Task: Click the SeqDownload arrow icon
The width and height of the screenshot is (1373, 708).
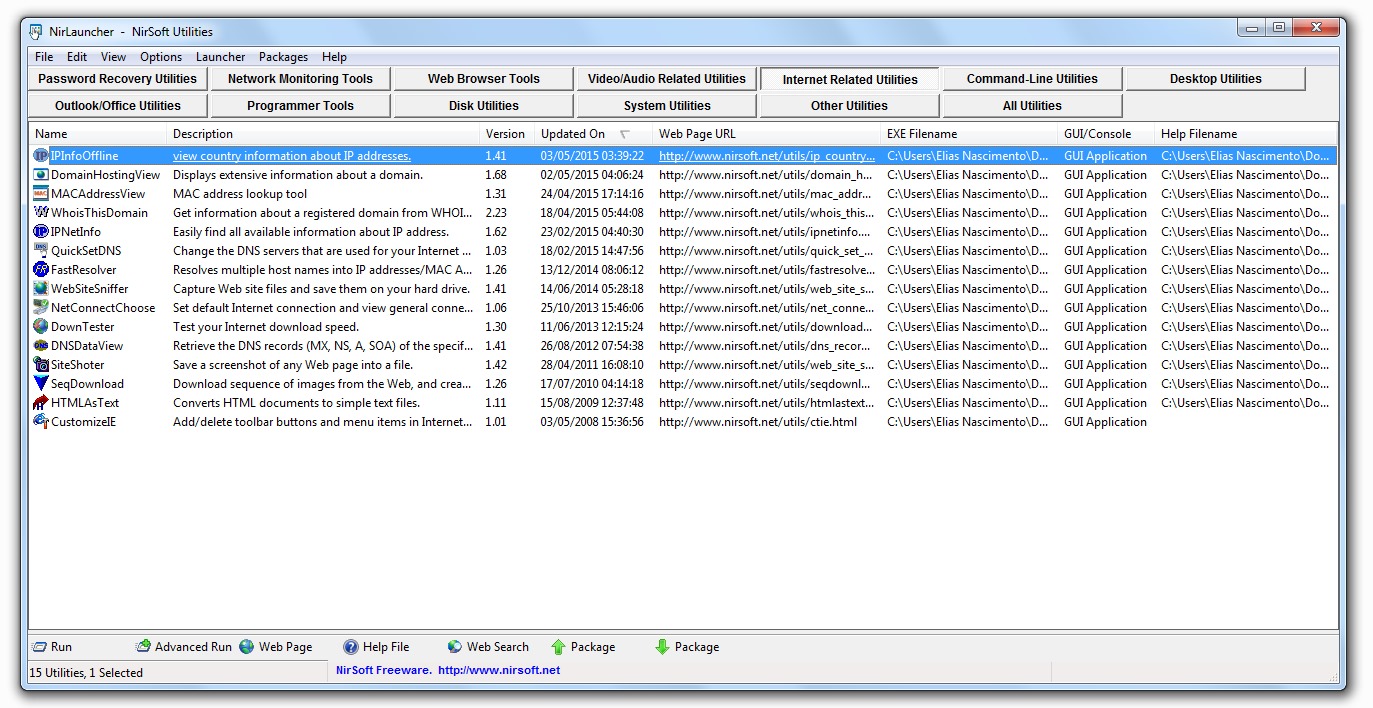Action: tap(41, 384)
